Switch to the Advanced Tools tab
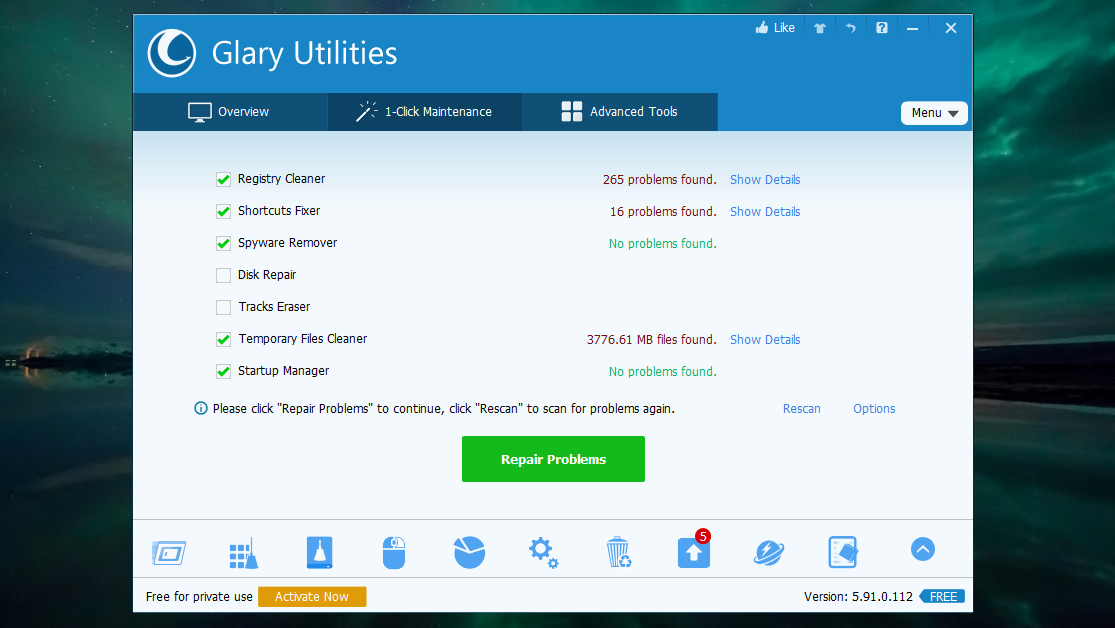This screenshot has width=1115, height=628. tap(619, 111)
